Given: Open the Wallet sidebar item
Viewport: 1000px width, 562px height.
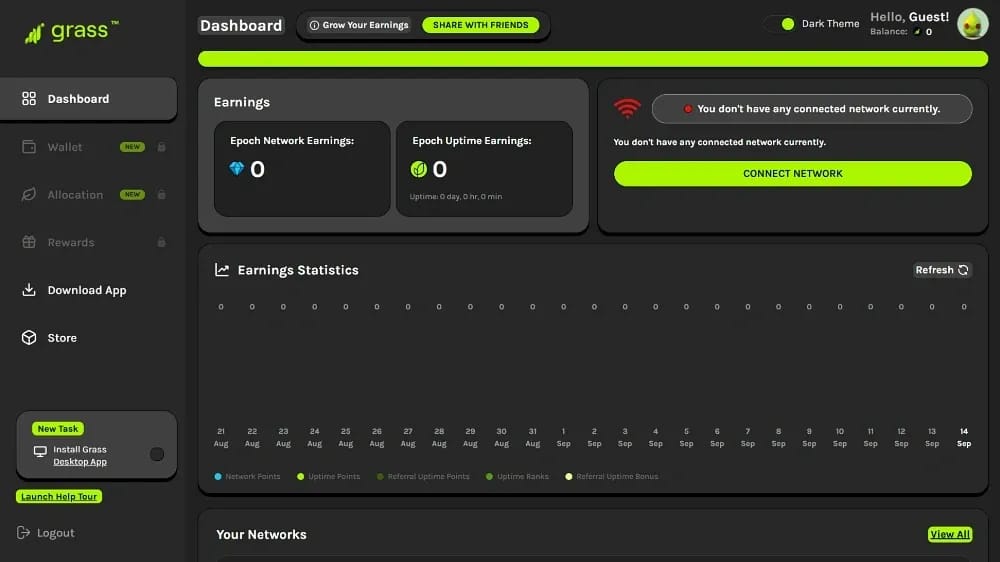Looking at the screenshot, I should click(89, 147).
